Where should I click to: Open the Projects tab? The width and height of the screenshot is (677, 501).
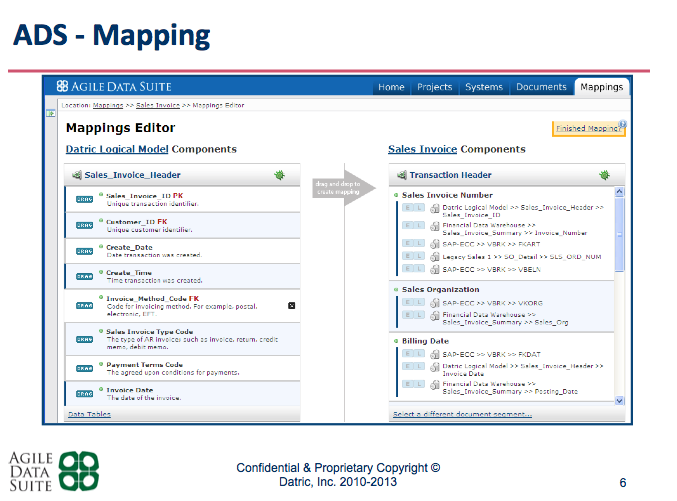[x=434, y=87]
